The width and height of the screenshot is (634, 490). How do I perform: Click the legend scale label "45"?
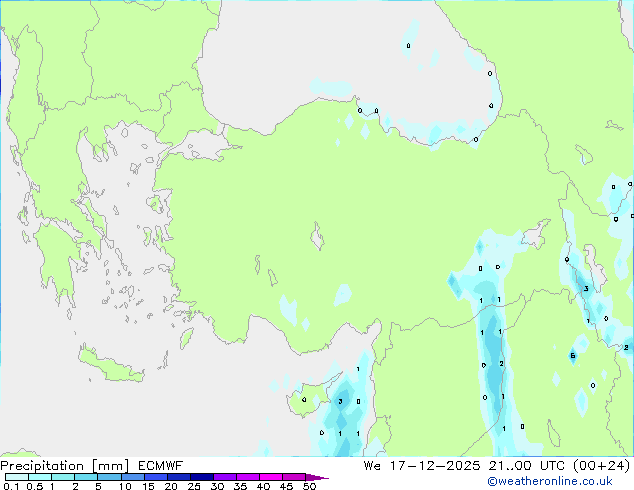pyautogui.click(x=286, y=486)
